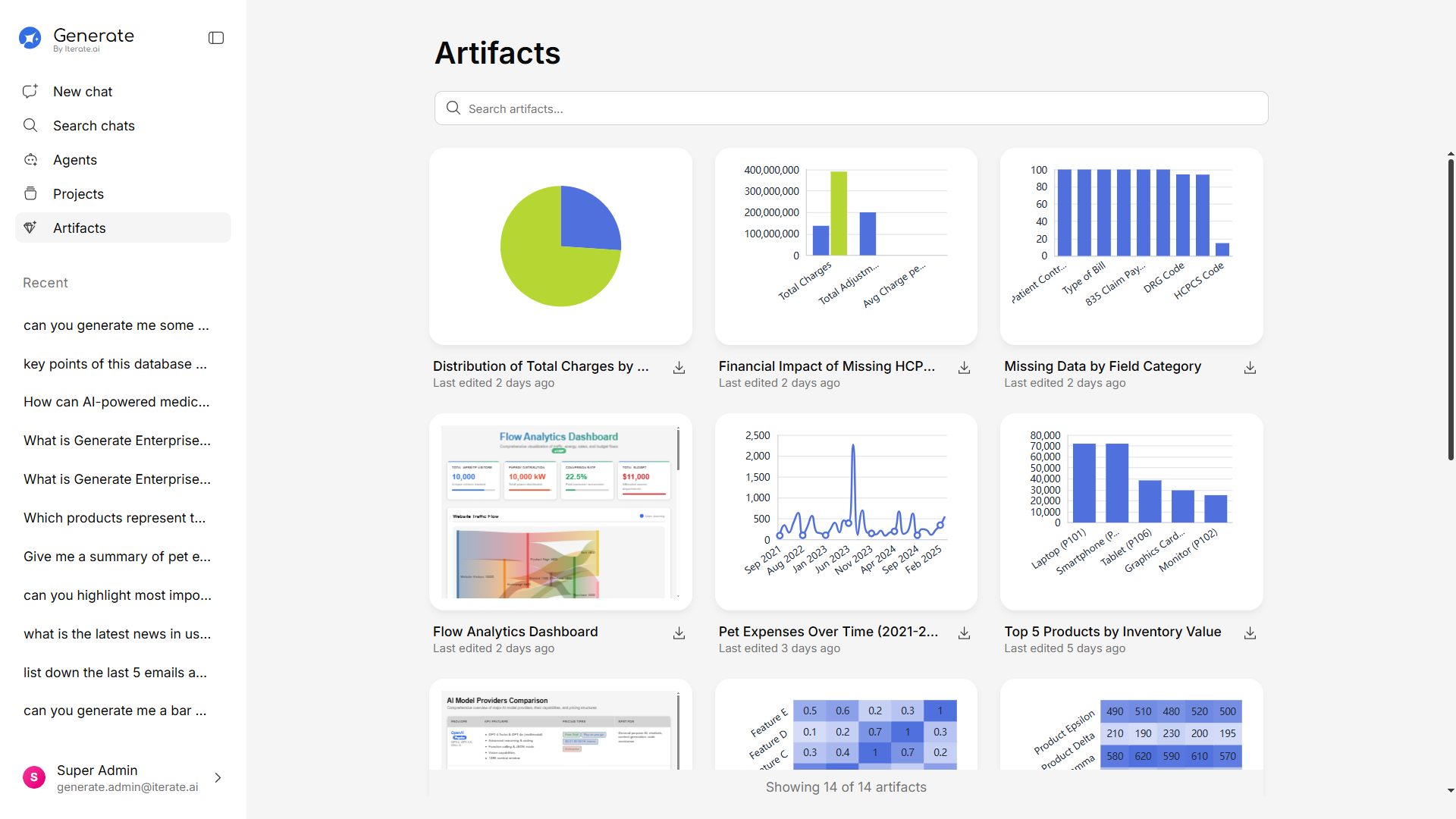Download Top 5 Products by Inventory Value
This screenshot has width=1456, height=819.
click(x=1250, y=633)
